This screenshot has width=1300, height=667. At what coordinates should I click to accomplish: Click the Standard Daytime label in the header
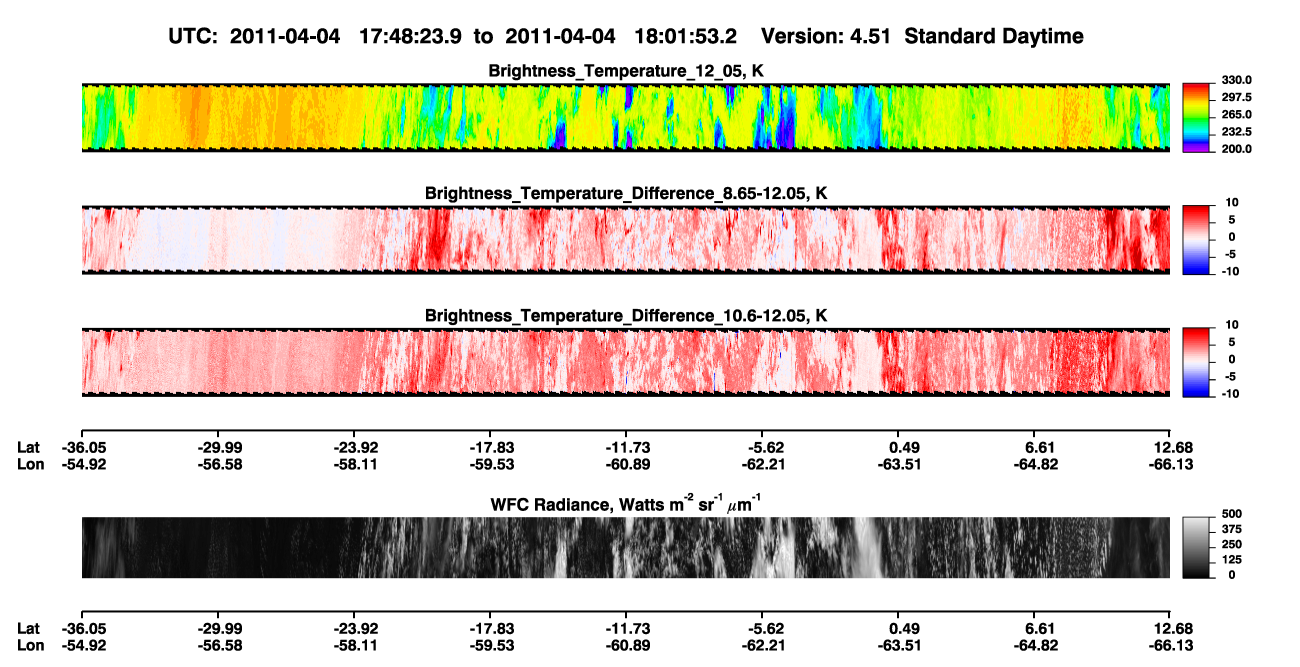coord(993,37)
